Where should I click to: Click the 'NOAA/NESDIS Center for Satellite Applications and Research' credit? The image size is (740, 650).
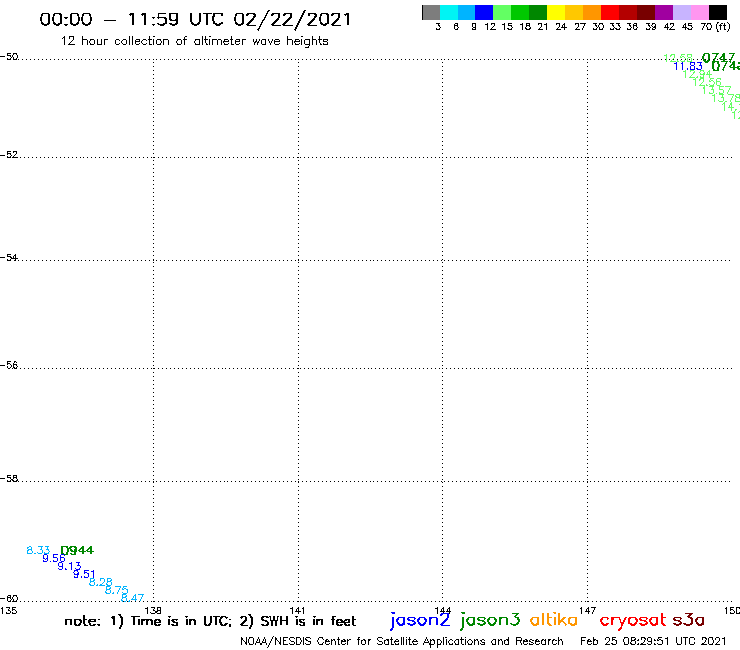coord(402,642)
